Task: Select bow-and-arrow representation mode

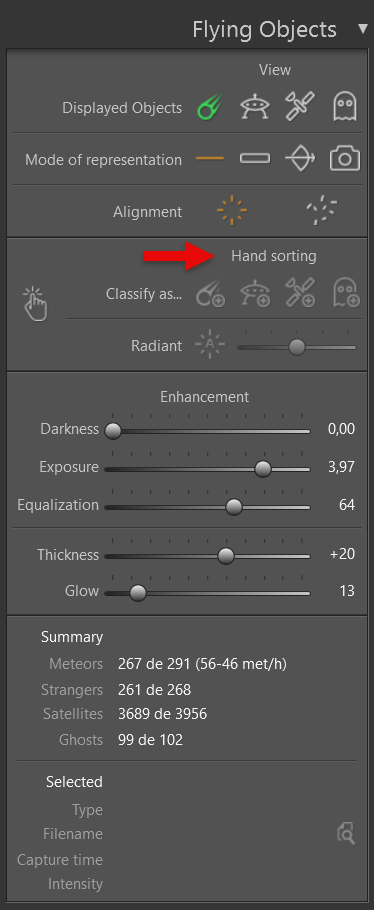Action: [300, 159]
